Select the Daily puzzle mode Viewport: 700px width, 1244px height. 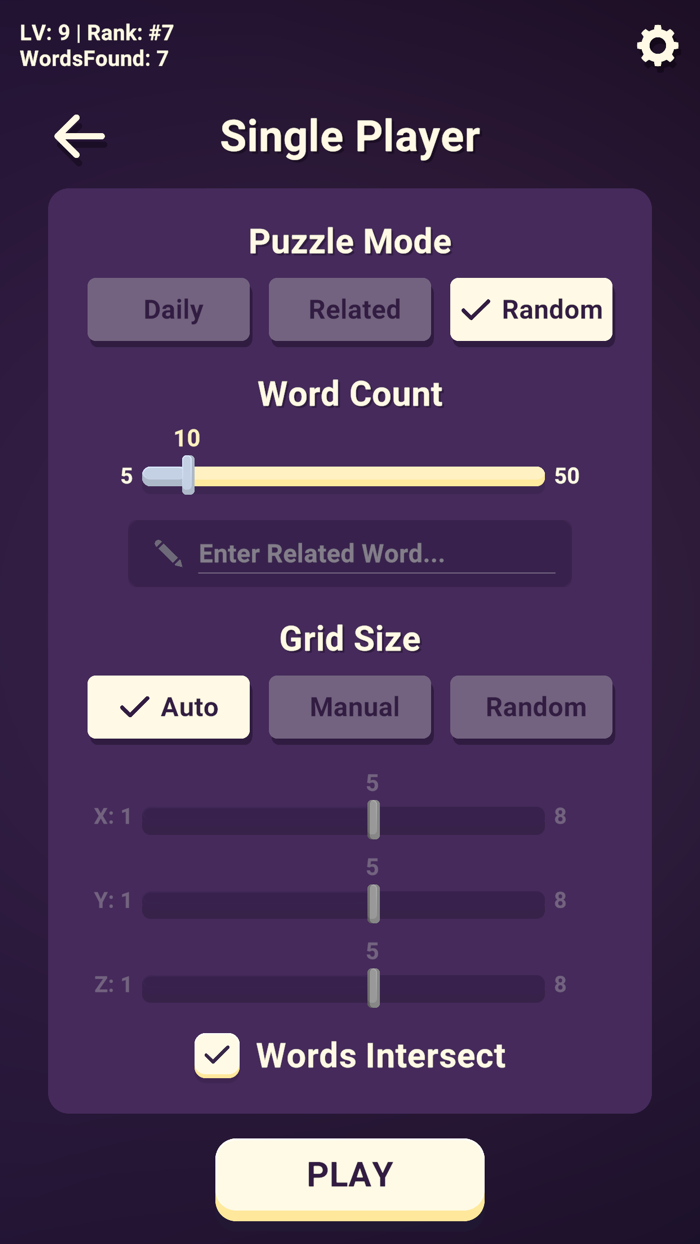click(168, 310)
